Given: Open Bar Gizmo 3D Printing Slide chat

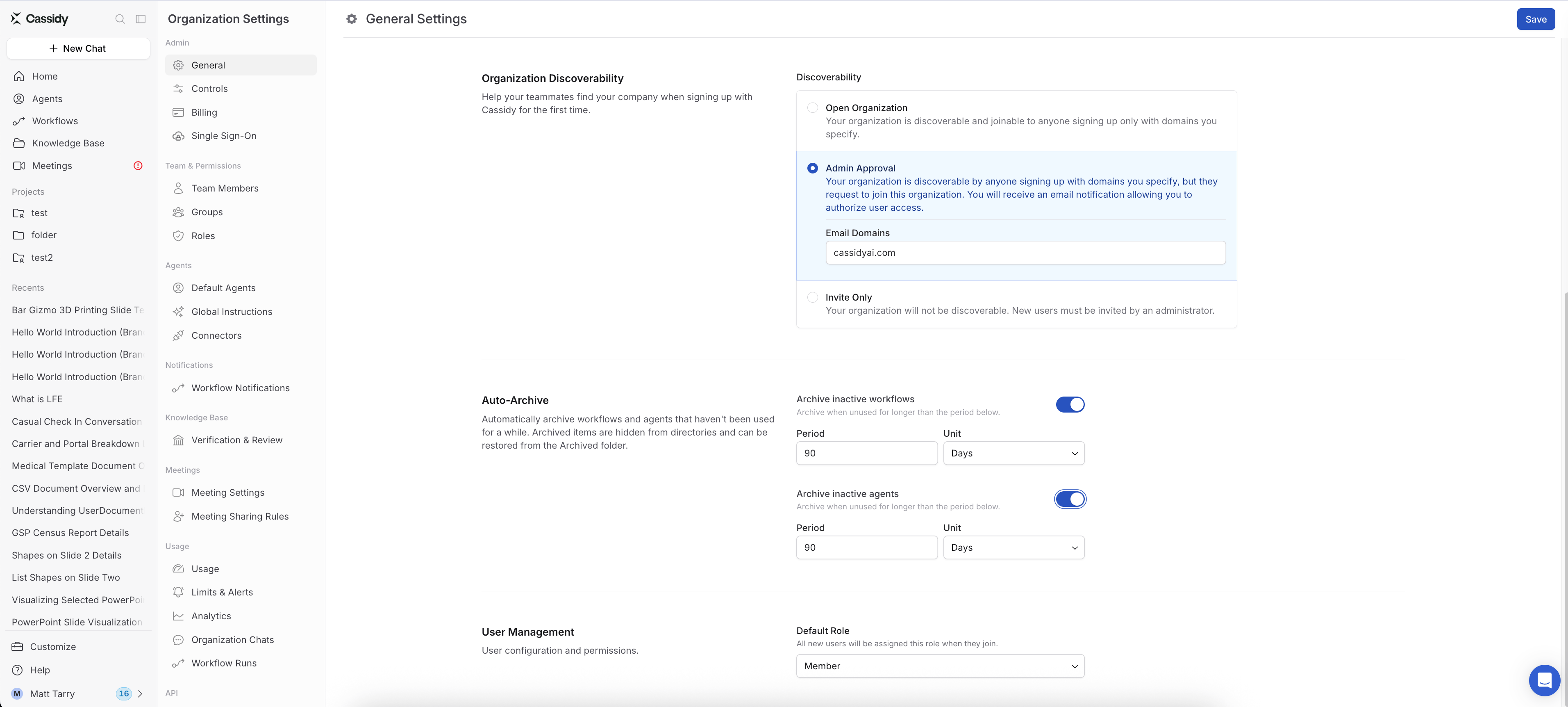Looking at the screenshot, I should click(78, 310).
